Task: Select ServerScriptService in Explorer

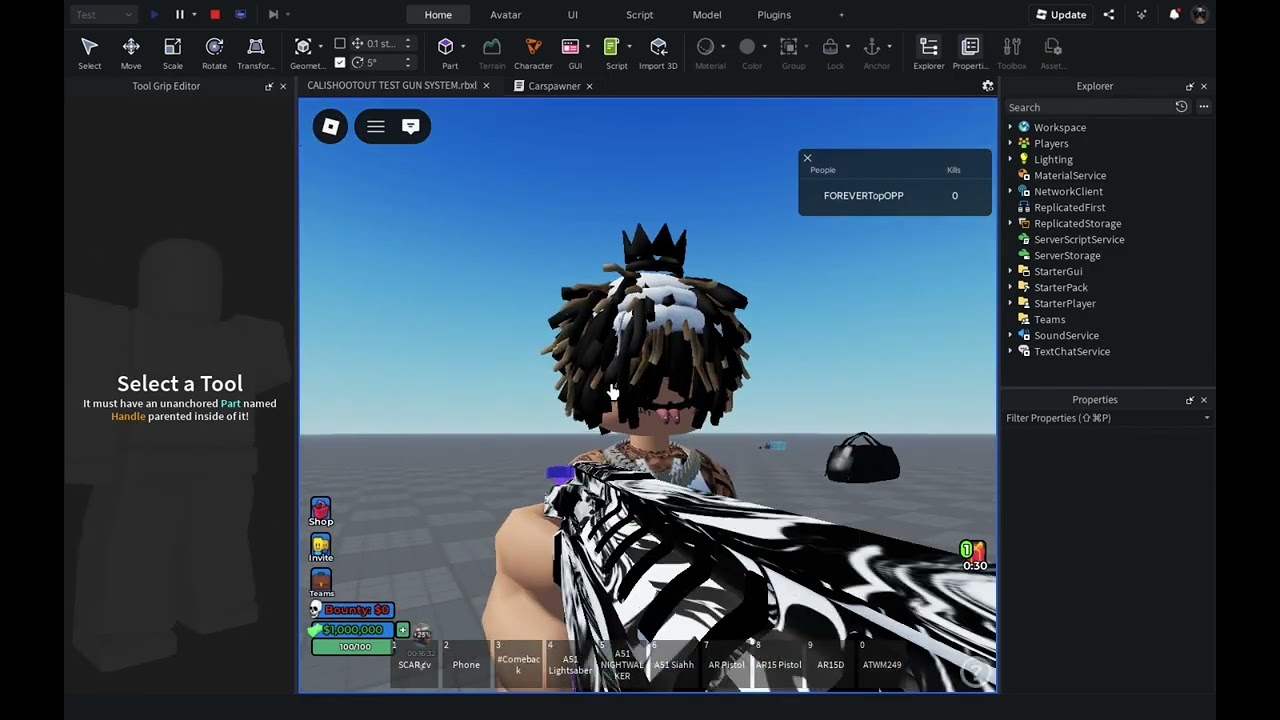Action: tap(1078, 239)
